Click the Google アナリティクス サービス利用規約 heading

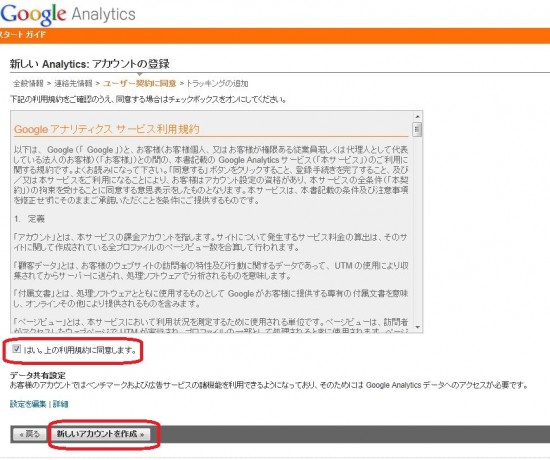[x=107, y=129]
